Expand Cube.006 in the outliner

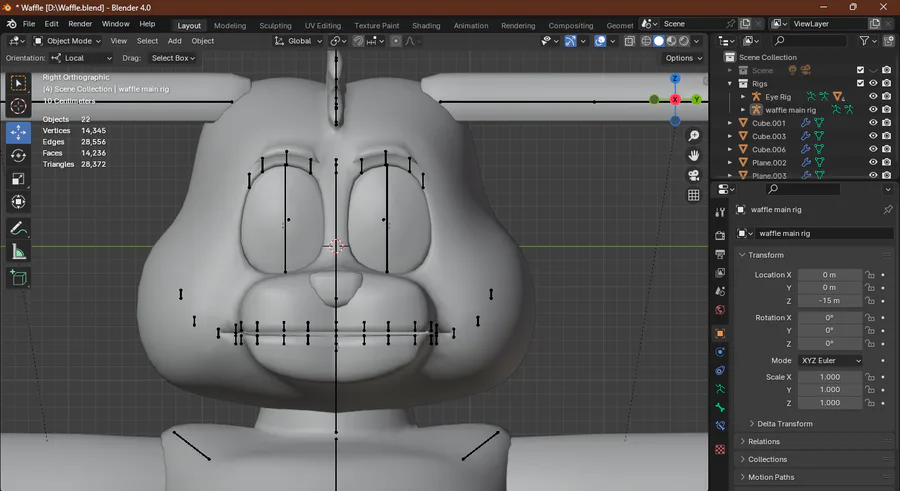click(x=730, y=149)
